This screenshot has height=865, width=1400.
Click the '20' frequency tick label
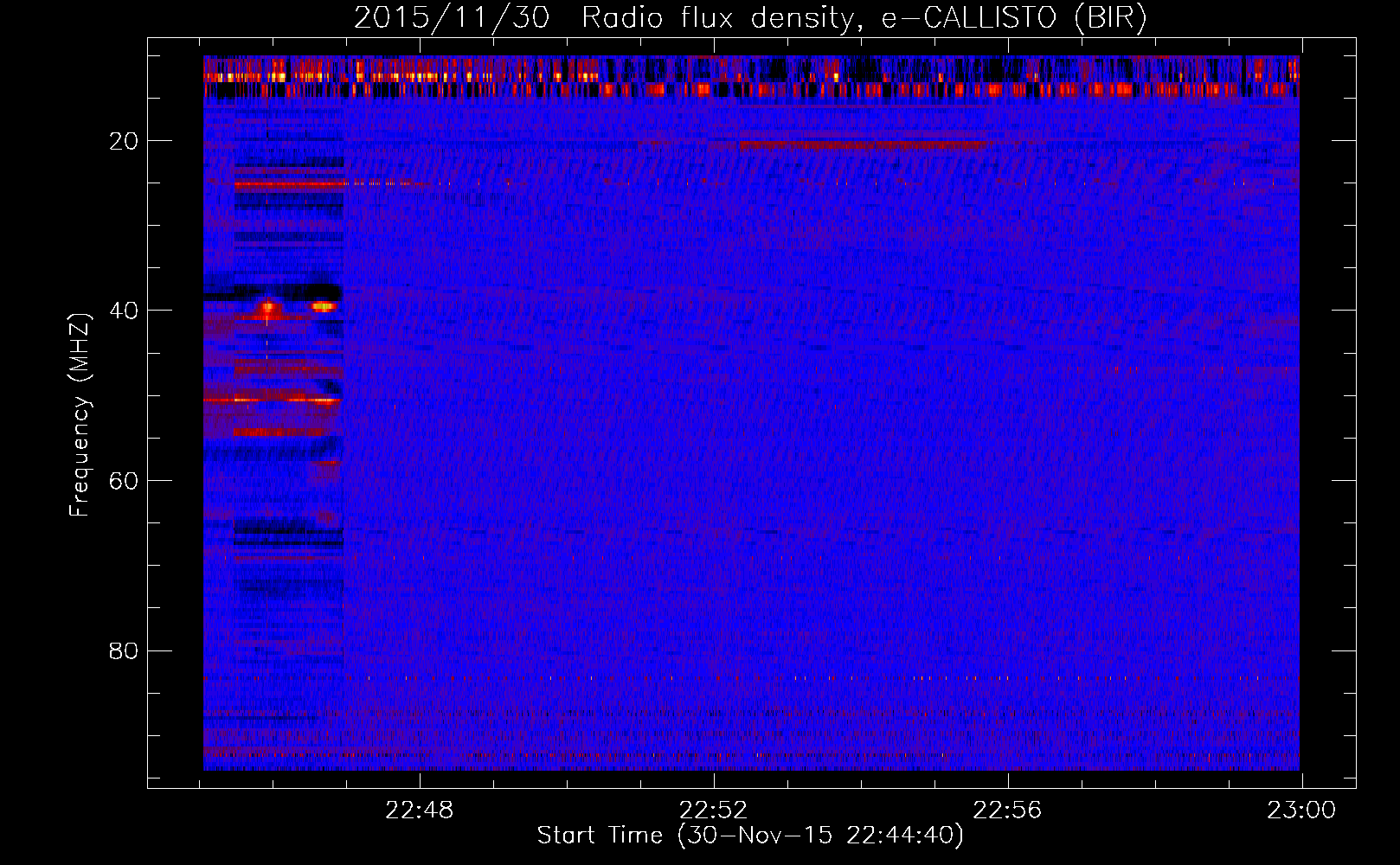tap(124, 141)
